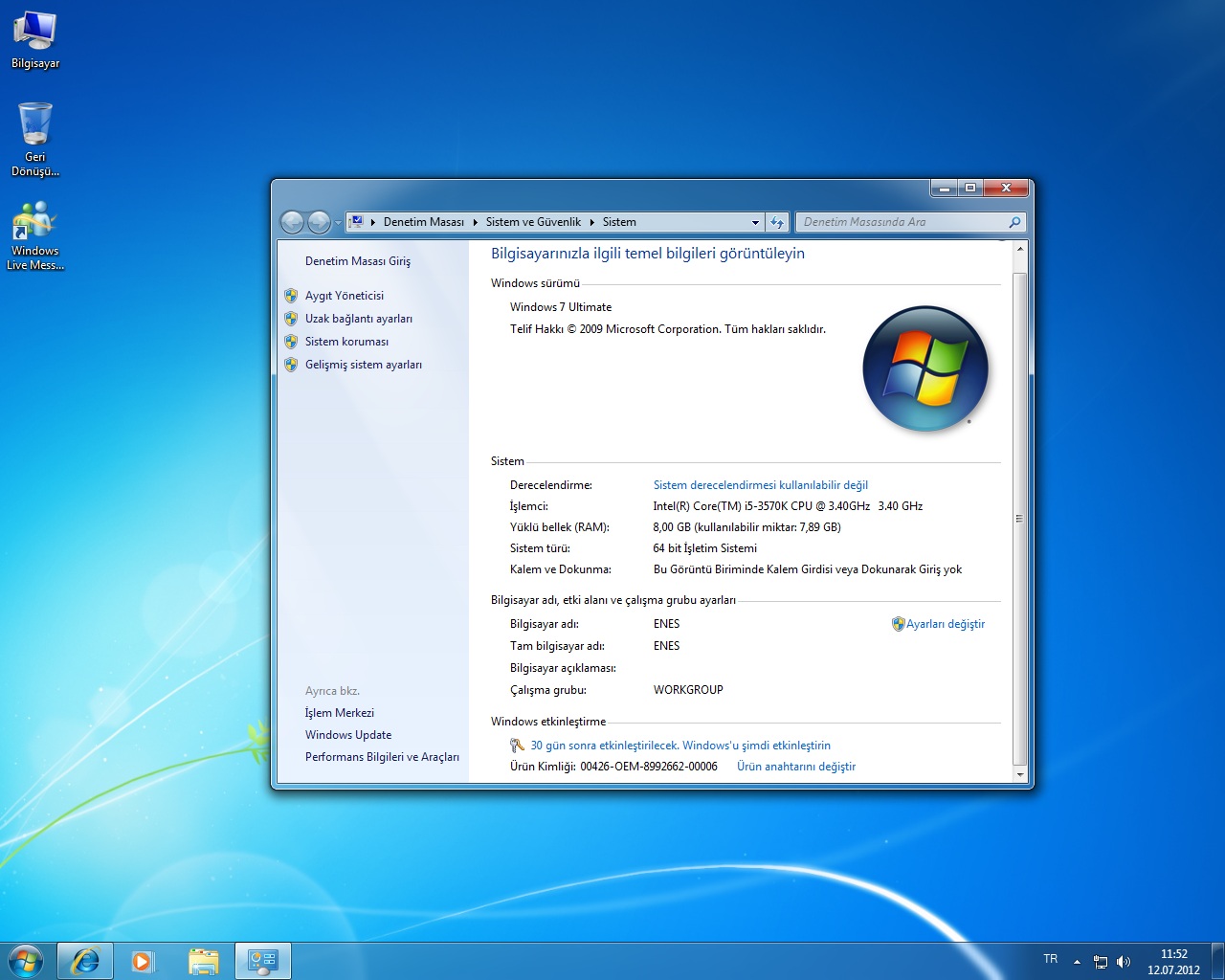Open recent pages dropdown next to Forward
Image resolution: width=1225 pixels, height=980 pixels.
tap(338, 223)
